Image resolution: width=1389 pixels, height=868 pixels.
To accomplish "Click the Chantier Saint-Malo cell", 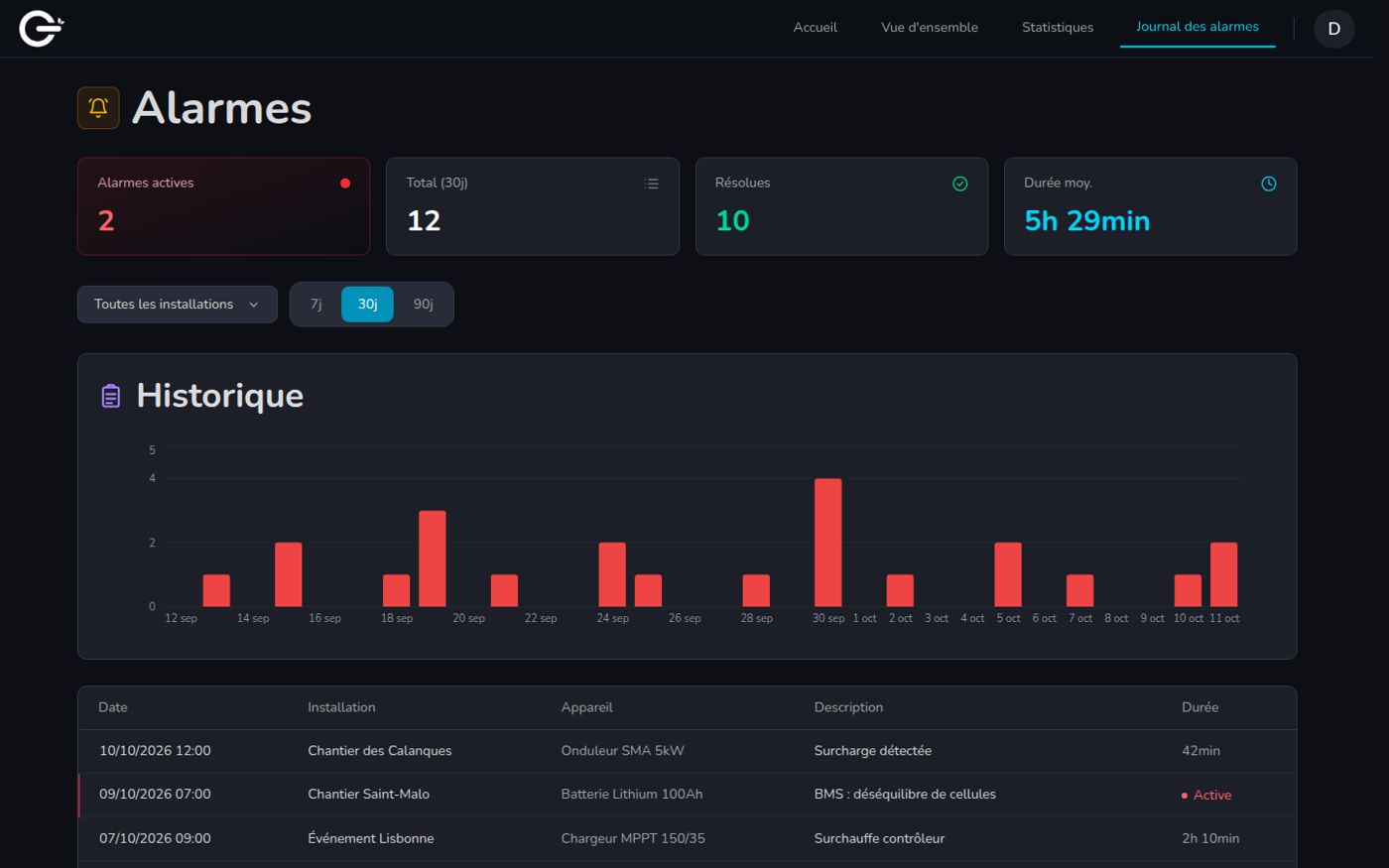I will coord(369,795).
